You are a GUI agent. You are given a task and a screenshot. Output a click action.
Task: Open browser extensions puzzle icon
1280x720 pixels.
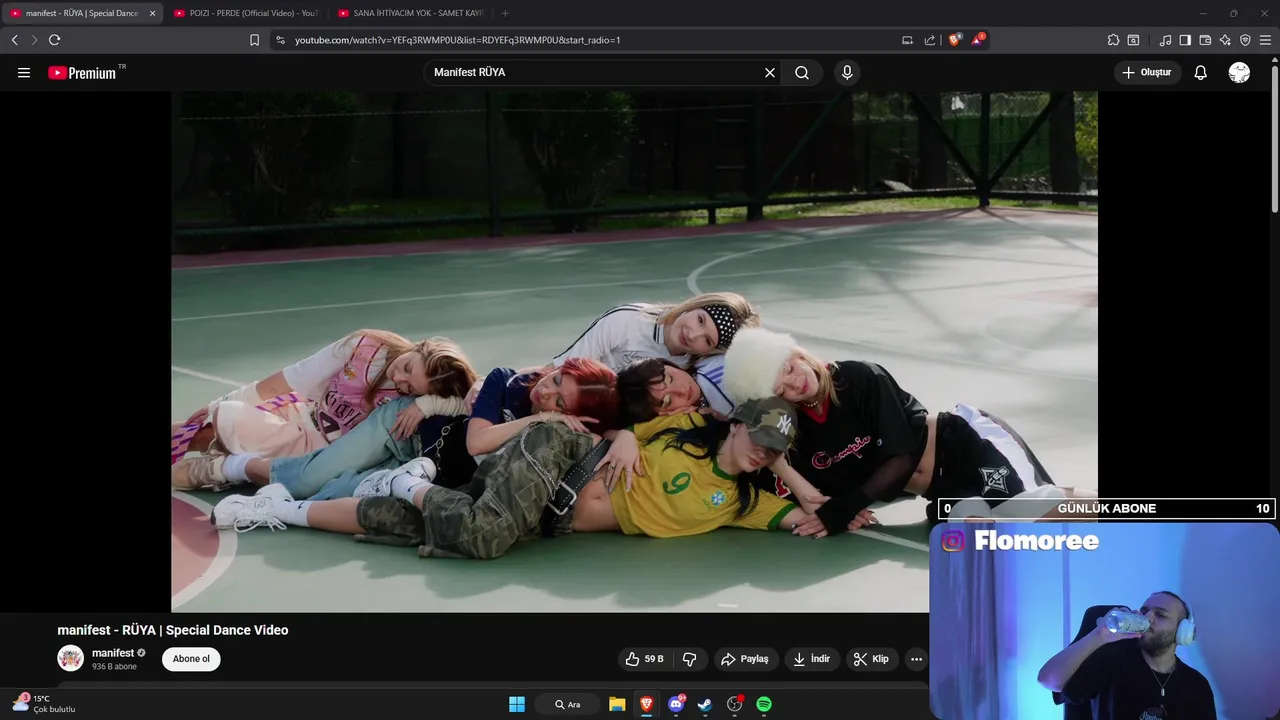pyautogui.click(x=1113, y=40)
